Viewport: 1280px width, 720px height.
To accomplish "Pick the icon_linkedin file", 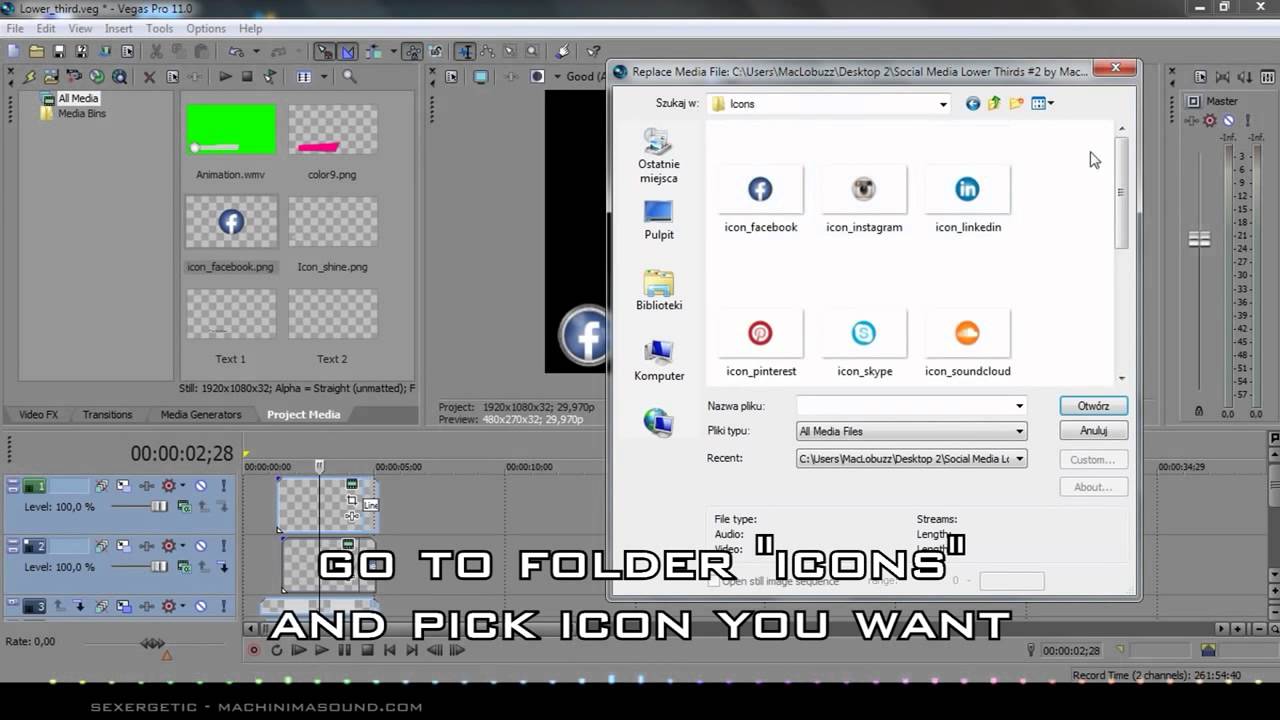I will [x=968, y=200].
